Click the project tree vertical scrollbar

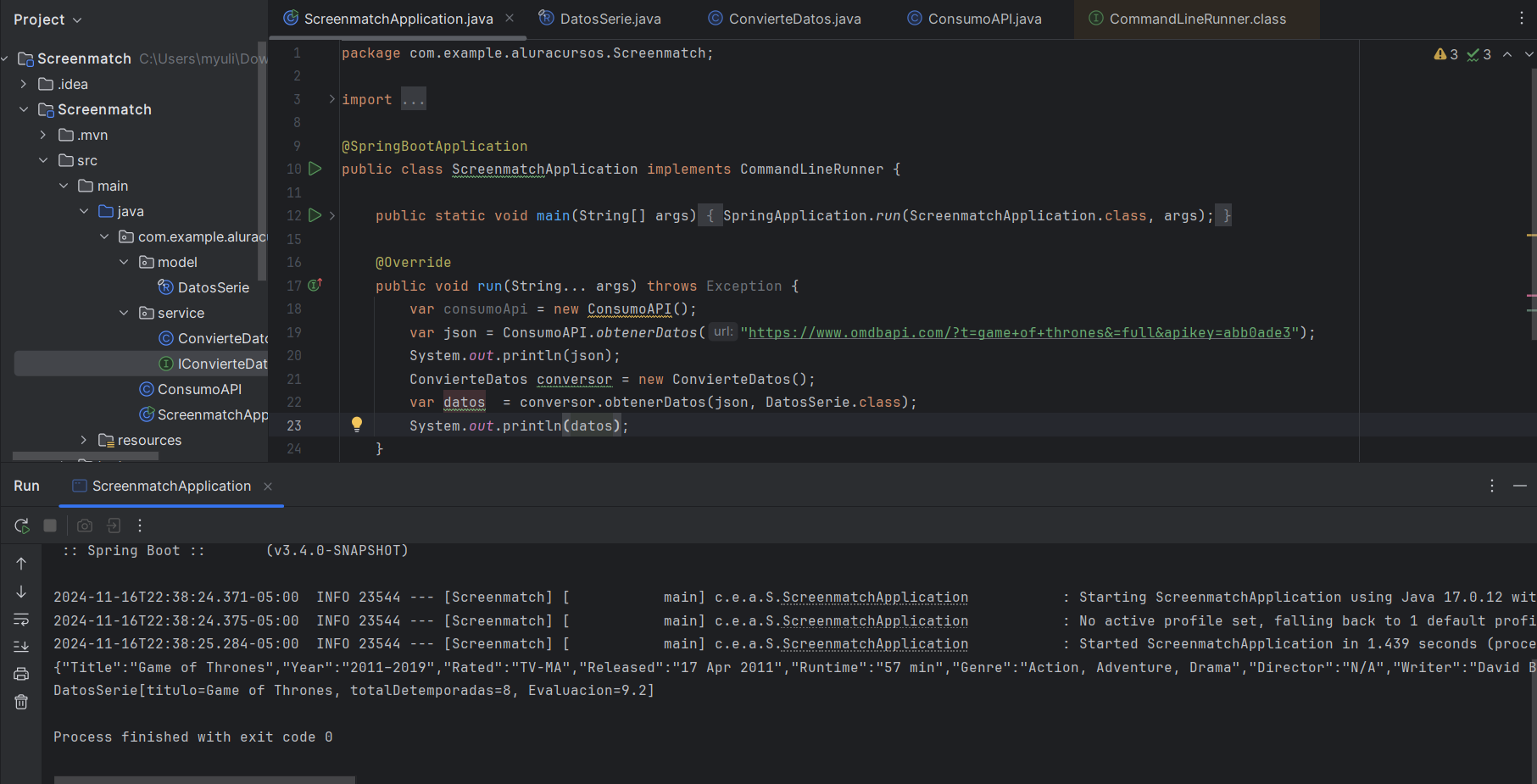click(x=262, y=161)
